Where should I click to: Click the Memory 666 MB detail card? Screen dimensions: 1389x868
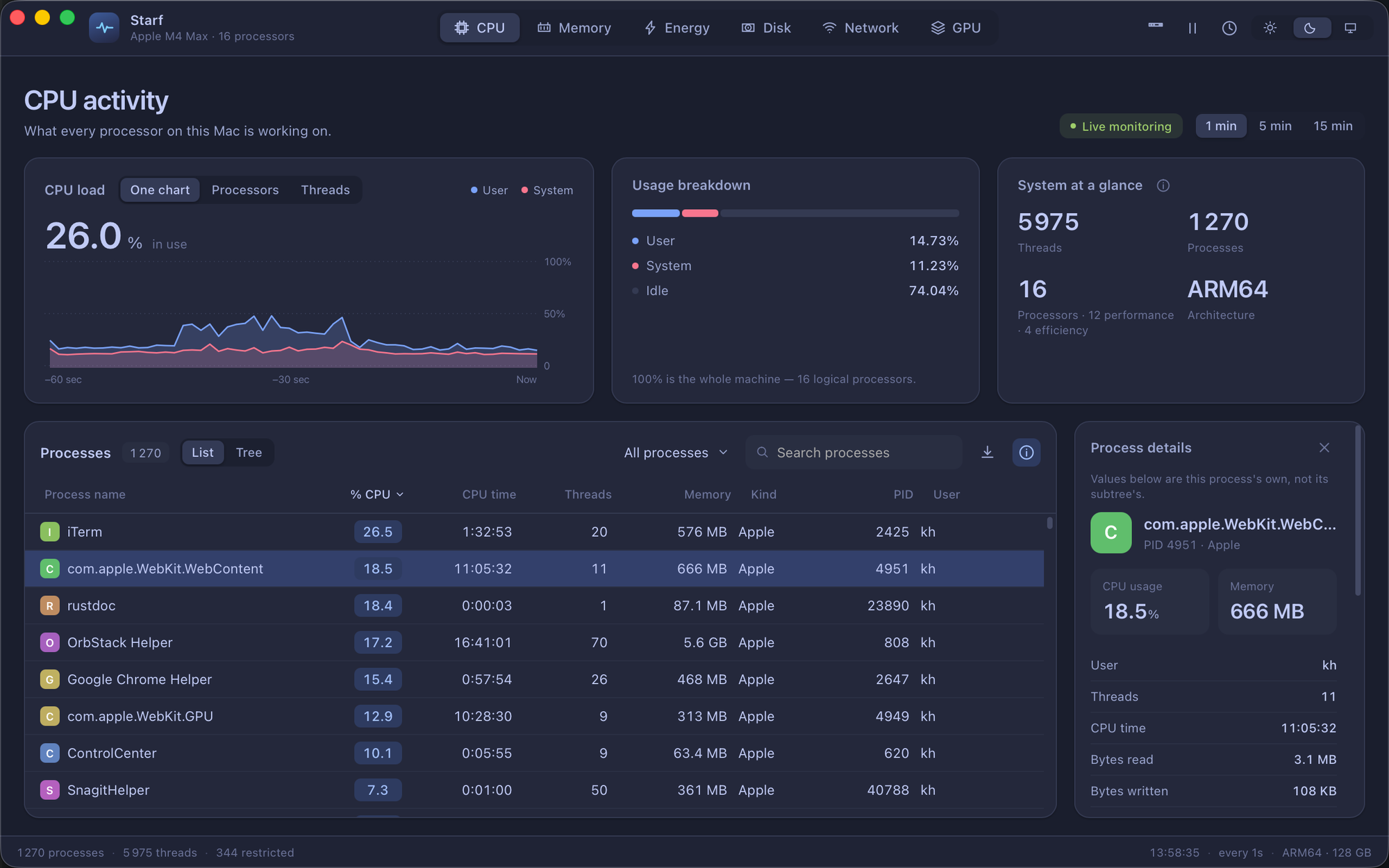pyautogui.click(x=1277, y=601)
